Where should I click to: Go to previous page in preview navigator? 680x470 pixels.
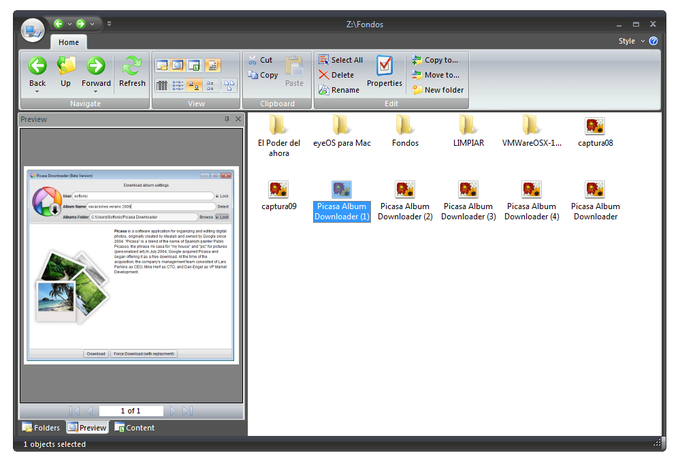(90, 411)
